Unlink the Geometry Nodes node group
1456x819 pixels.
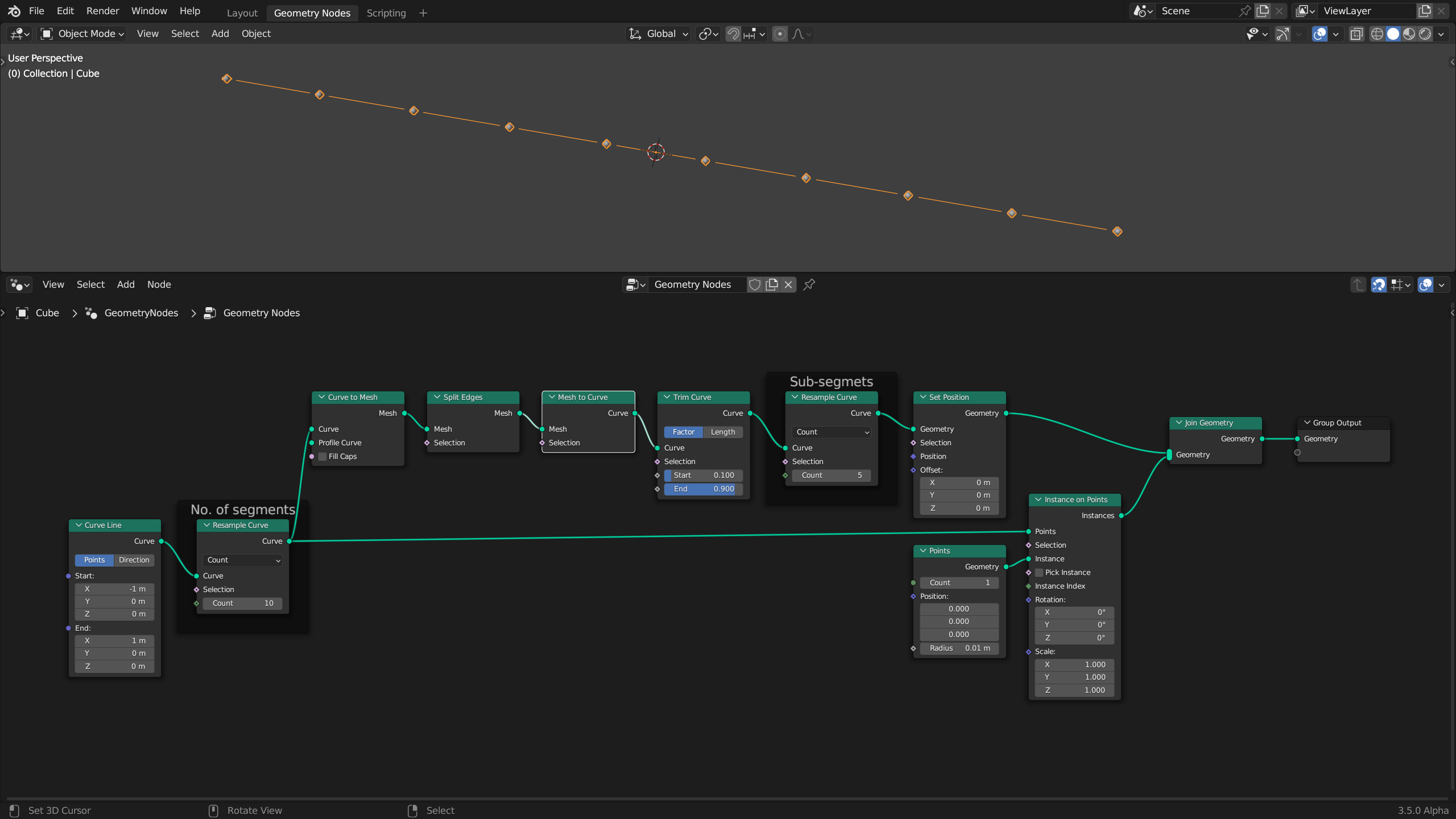(x=788, y=284)
